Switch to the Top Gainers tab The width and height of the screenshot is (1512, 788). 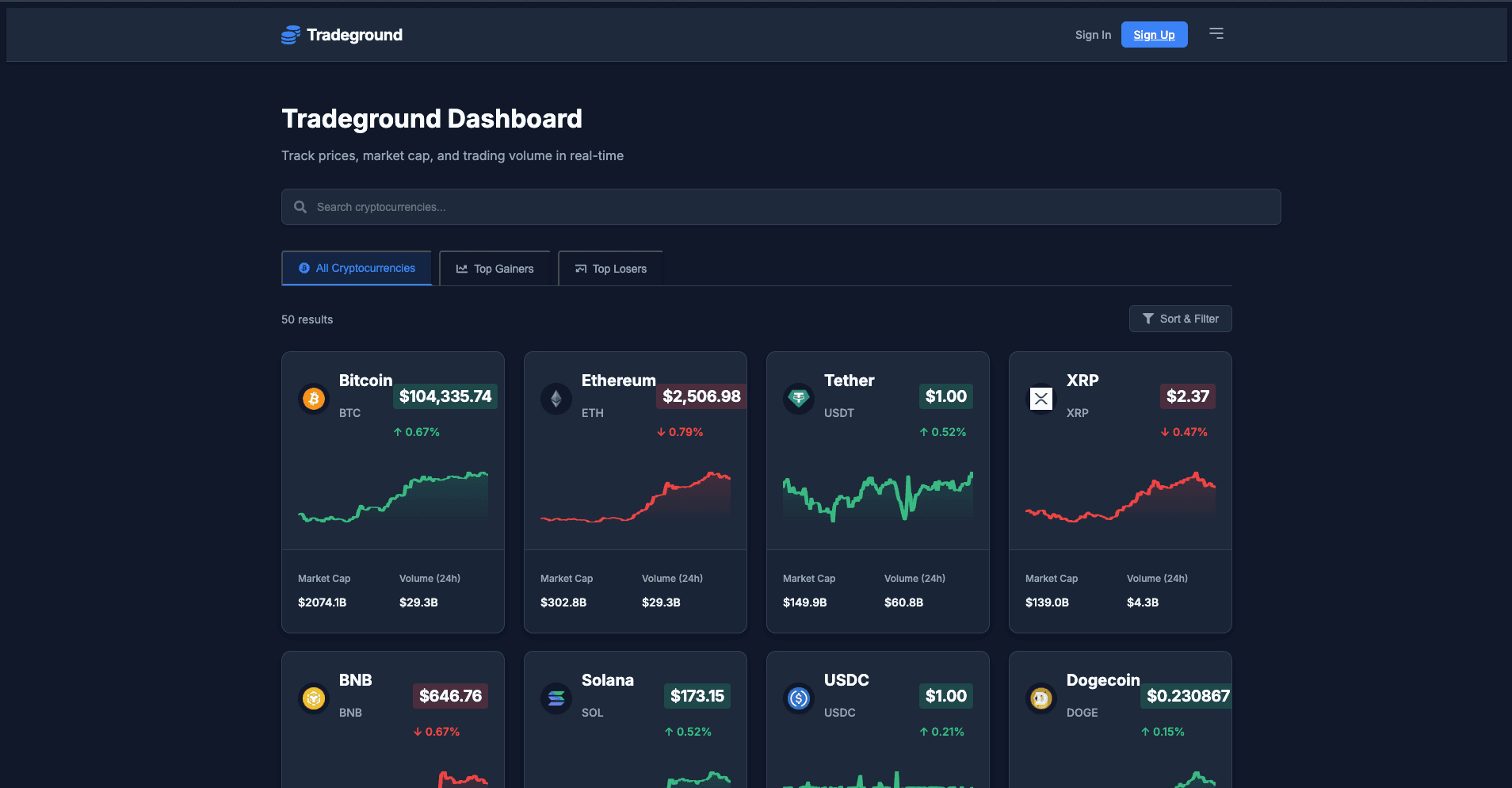point(494,269)
